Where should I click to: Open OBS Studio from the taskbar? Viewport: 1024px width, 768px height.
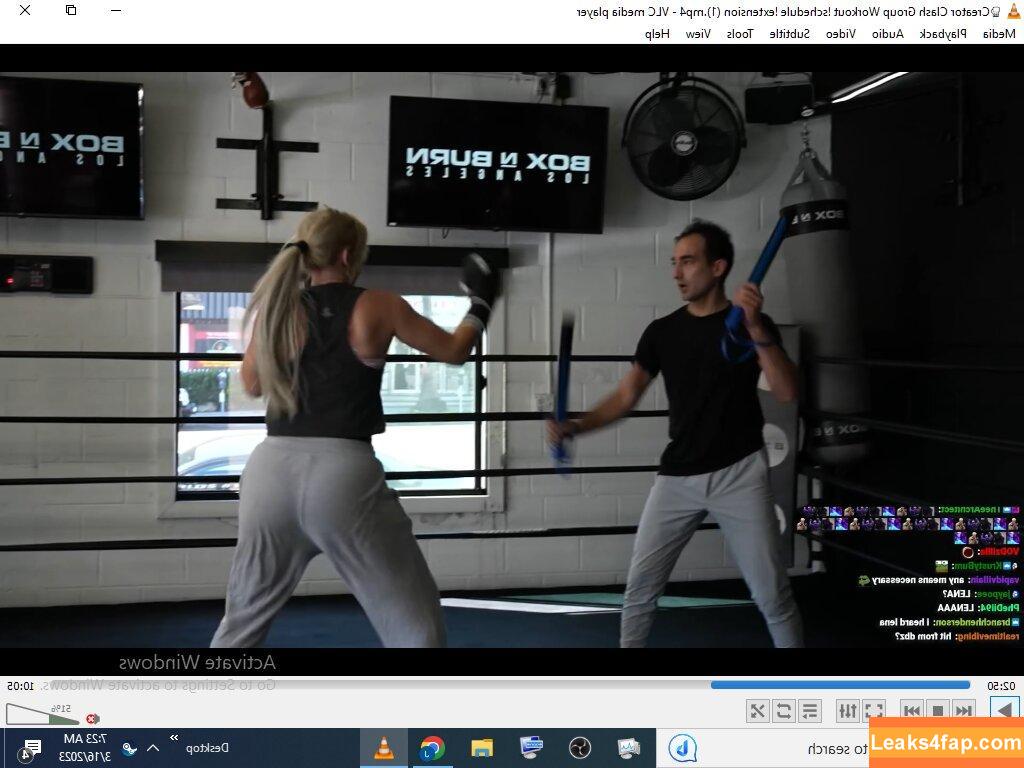580,748
